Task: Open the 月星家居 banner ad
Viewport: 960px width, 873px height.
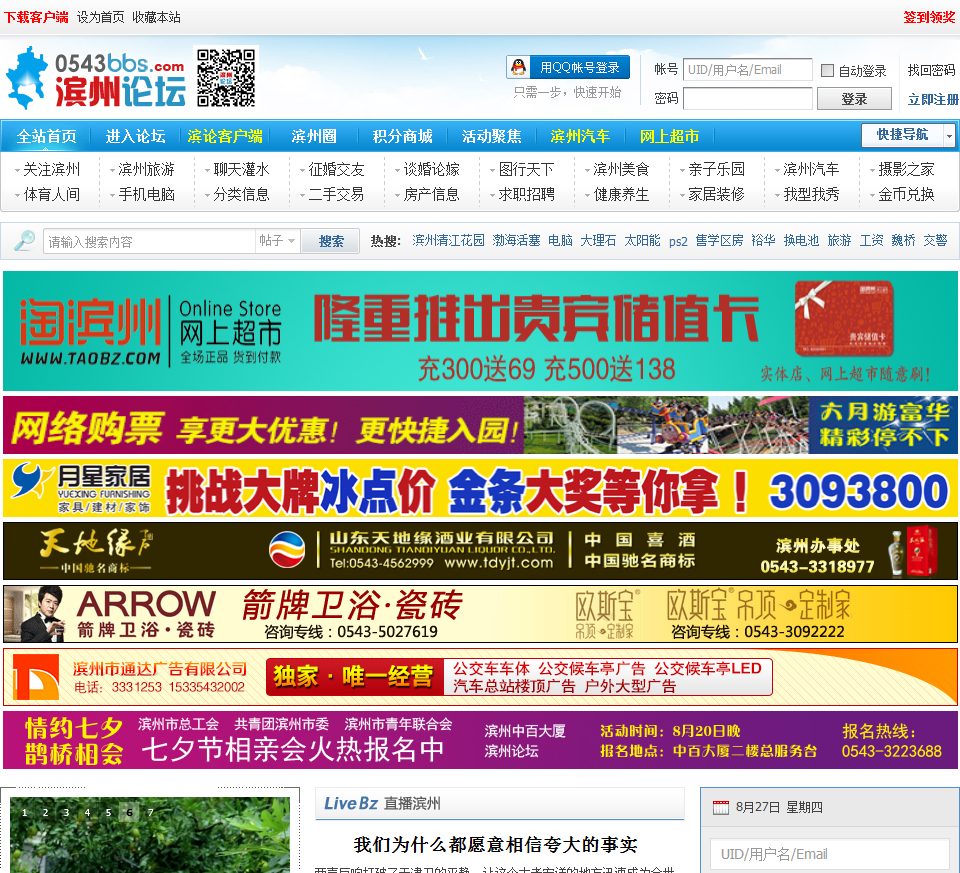Action: (480, 489)
